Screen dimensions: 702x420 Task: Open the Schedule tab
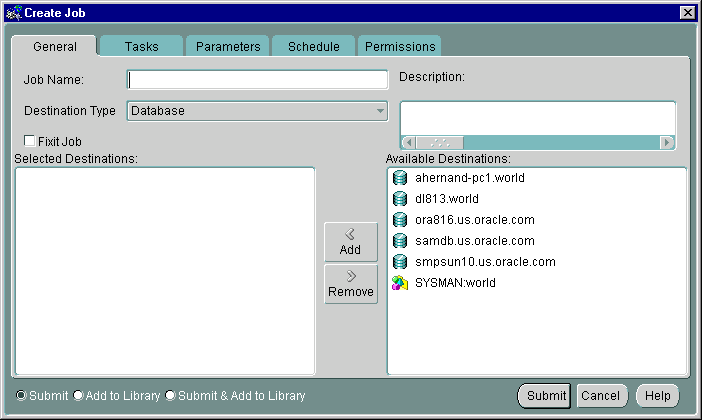313,47
